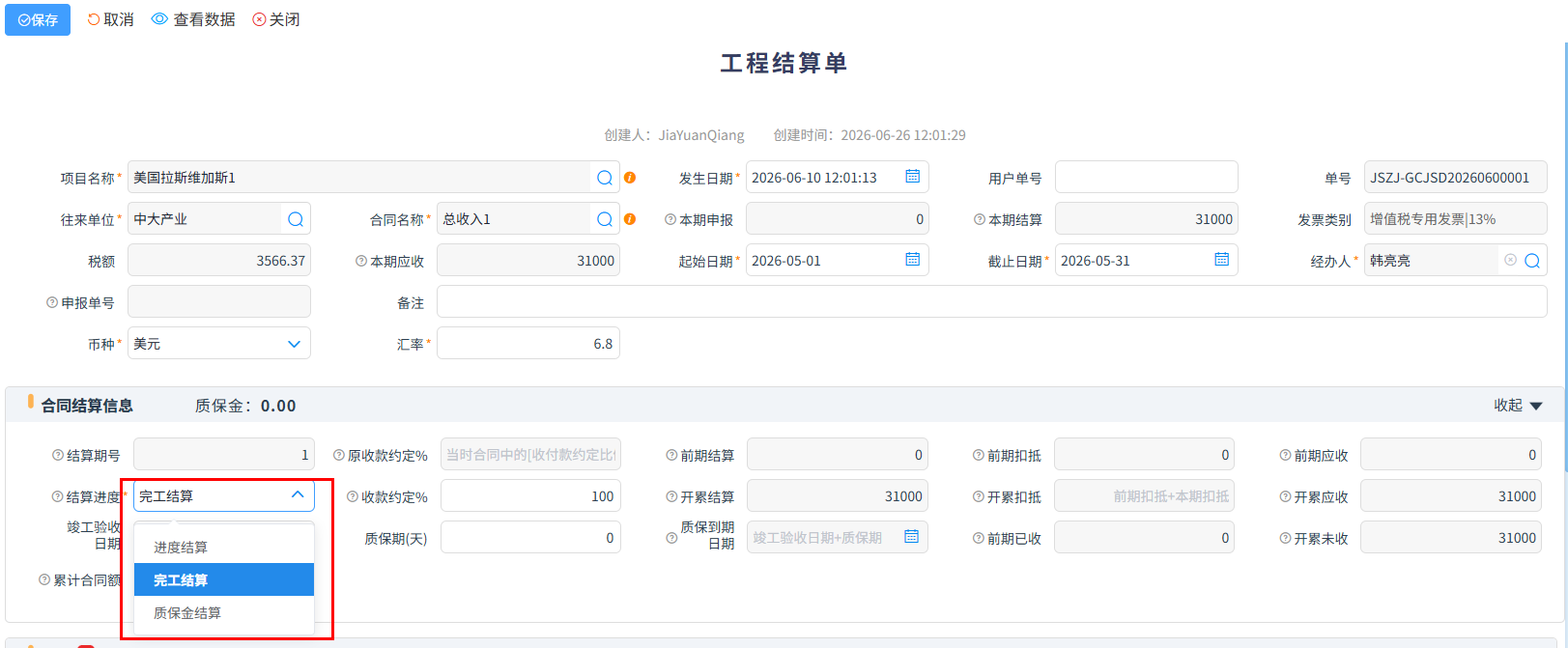Click help icon next to 前期已收
This screenshot has width=1568, height=648.
(x=978, y=538)
